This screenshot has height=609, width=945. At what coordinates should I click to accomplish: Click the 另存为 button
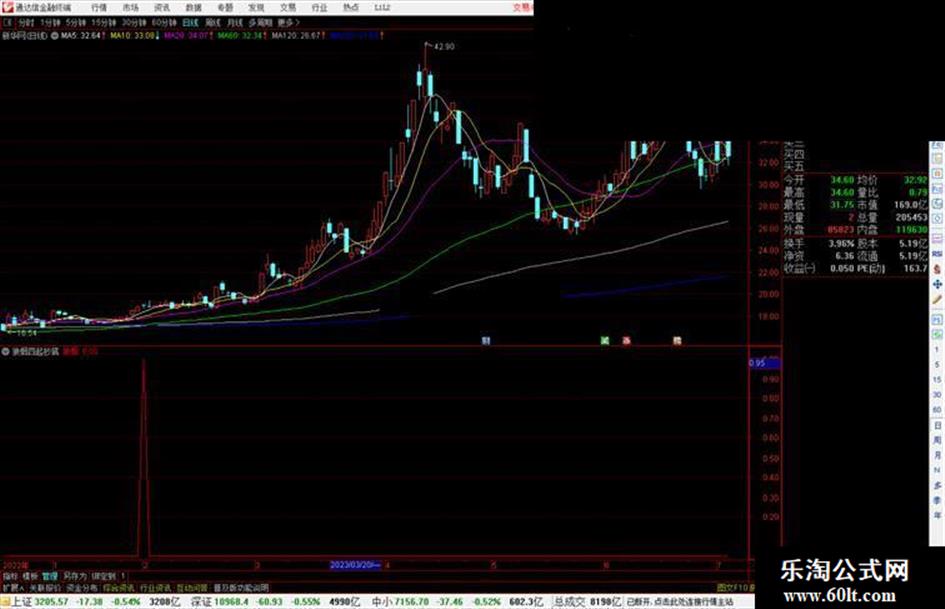(x=75, y=576)
